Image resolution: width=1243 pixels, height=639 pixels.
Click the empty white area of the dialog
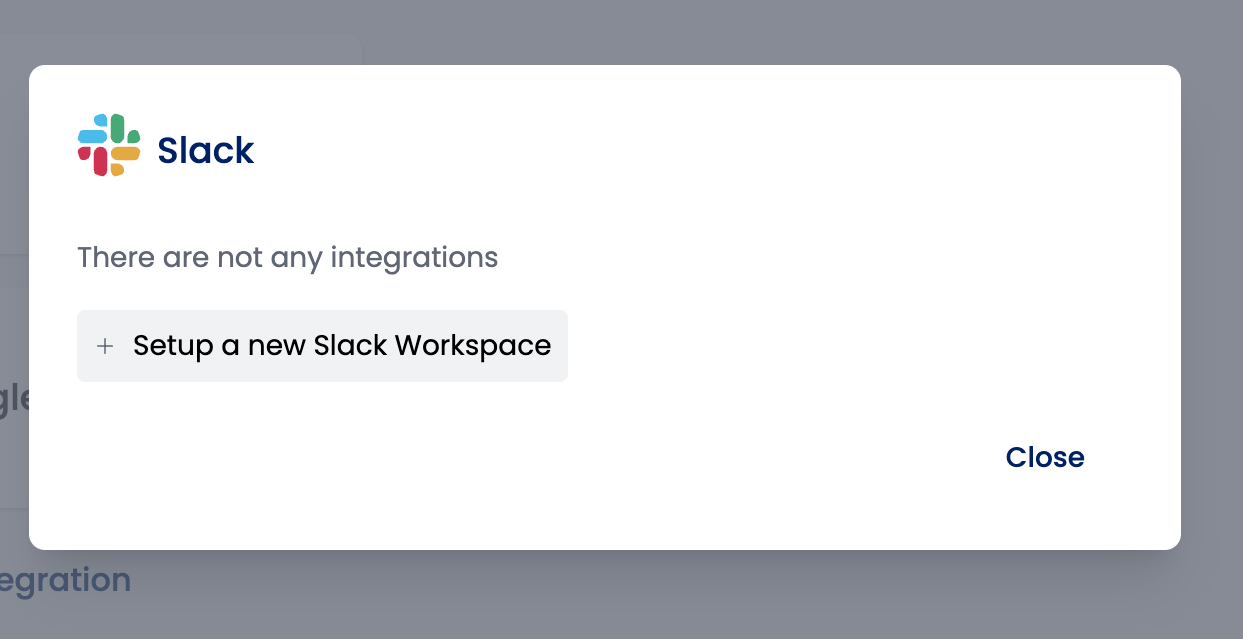800,250
